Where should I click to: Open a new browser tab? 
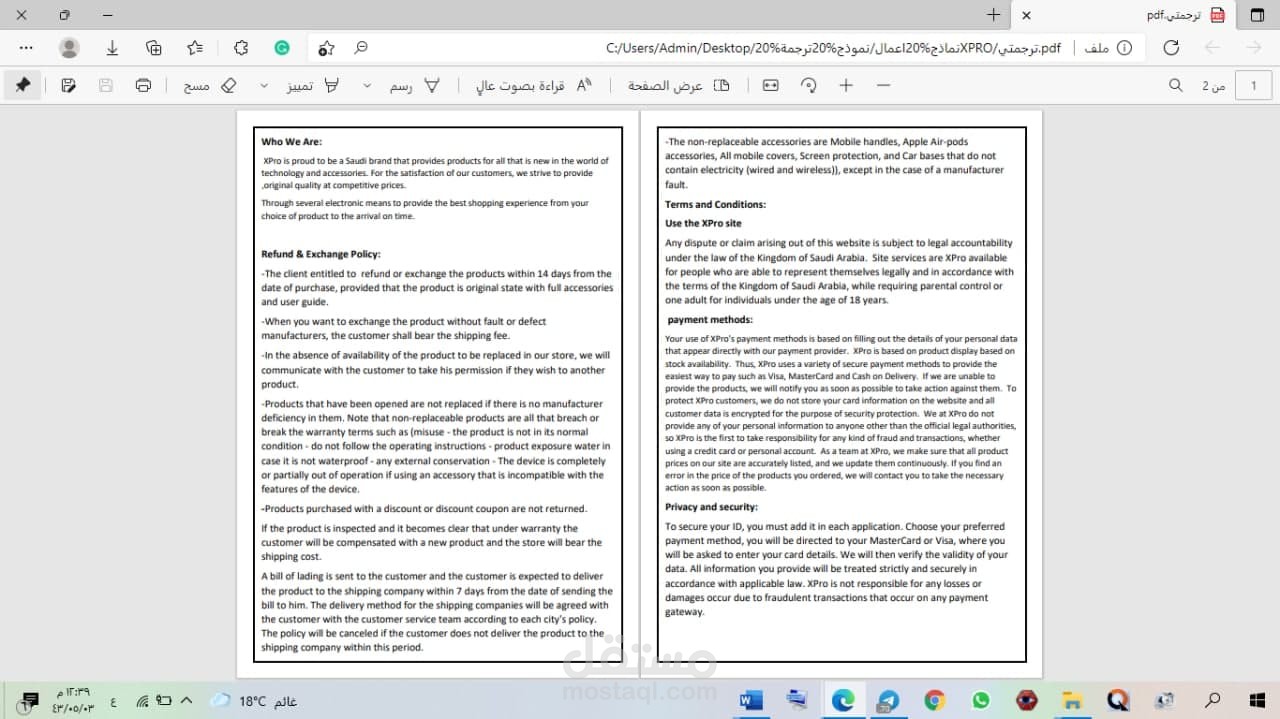point(993,15)
